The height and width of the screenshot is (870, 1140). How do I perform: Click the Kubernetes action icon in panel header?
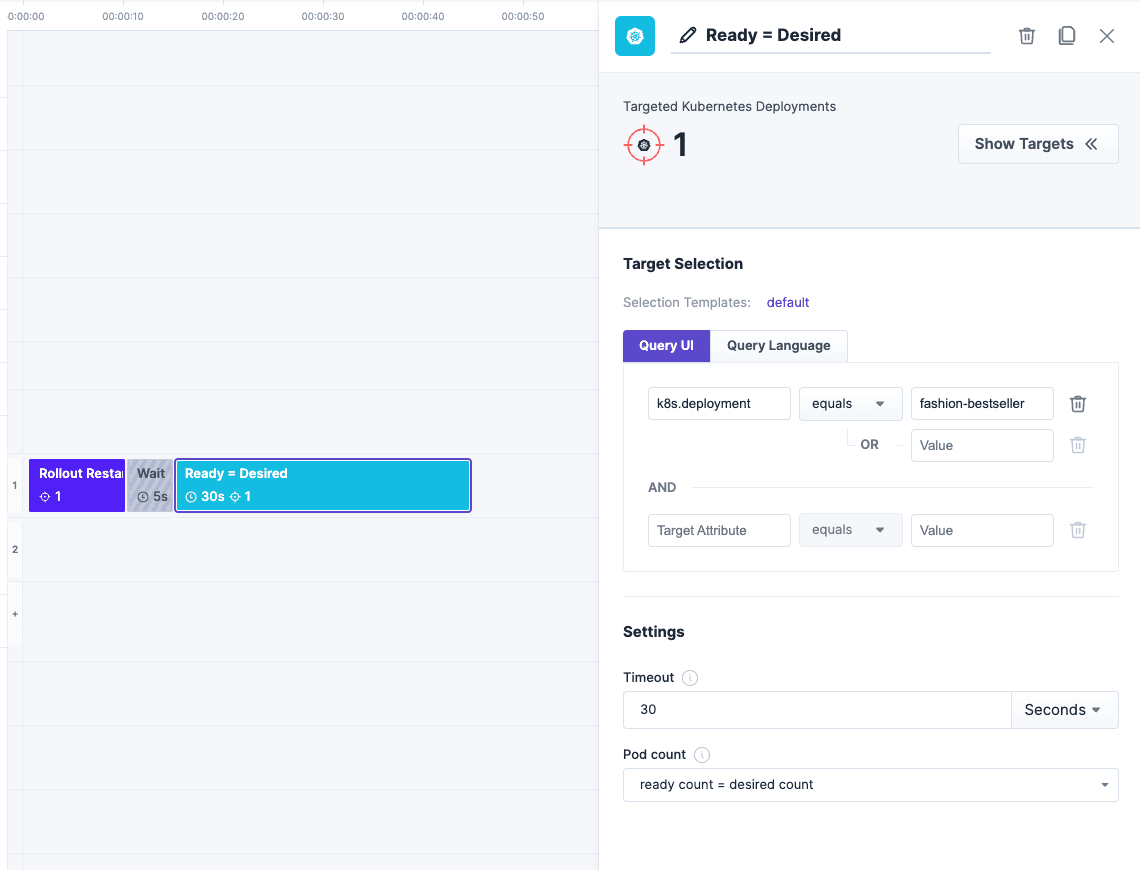pyautogui.click(x=634, y=35)
